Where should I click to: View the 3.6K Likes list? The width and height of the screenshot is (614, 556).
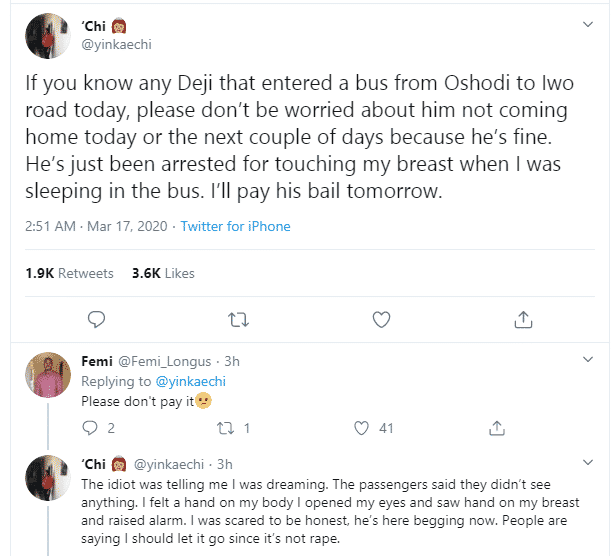pos(161,273)
